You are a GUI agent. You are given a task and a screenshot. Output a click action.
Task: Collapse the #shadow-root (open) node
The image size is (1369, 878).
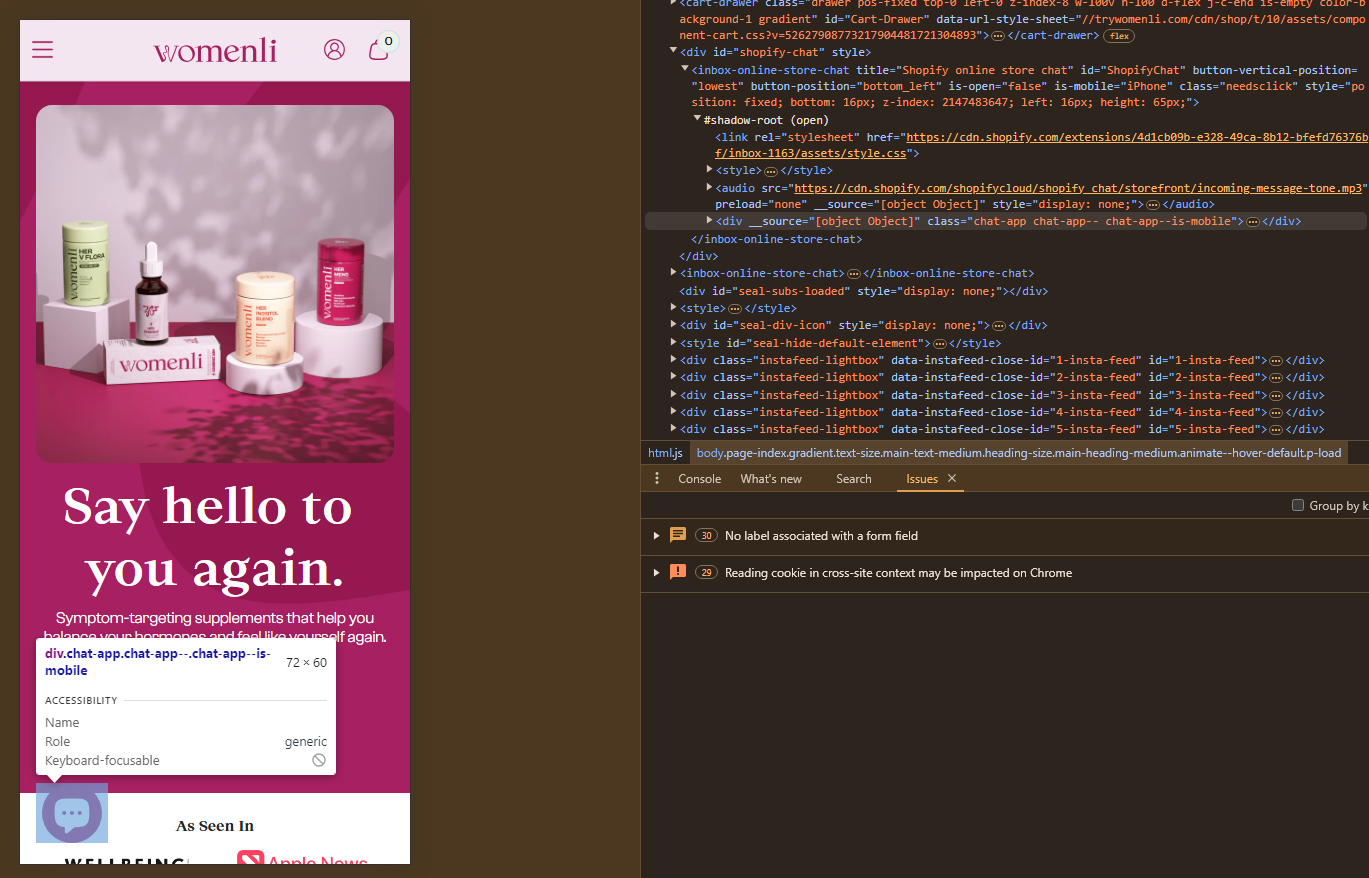(x=697, y=119)
